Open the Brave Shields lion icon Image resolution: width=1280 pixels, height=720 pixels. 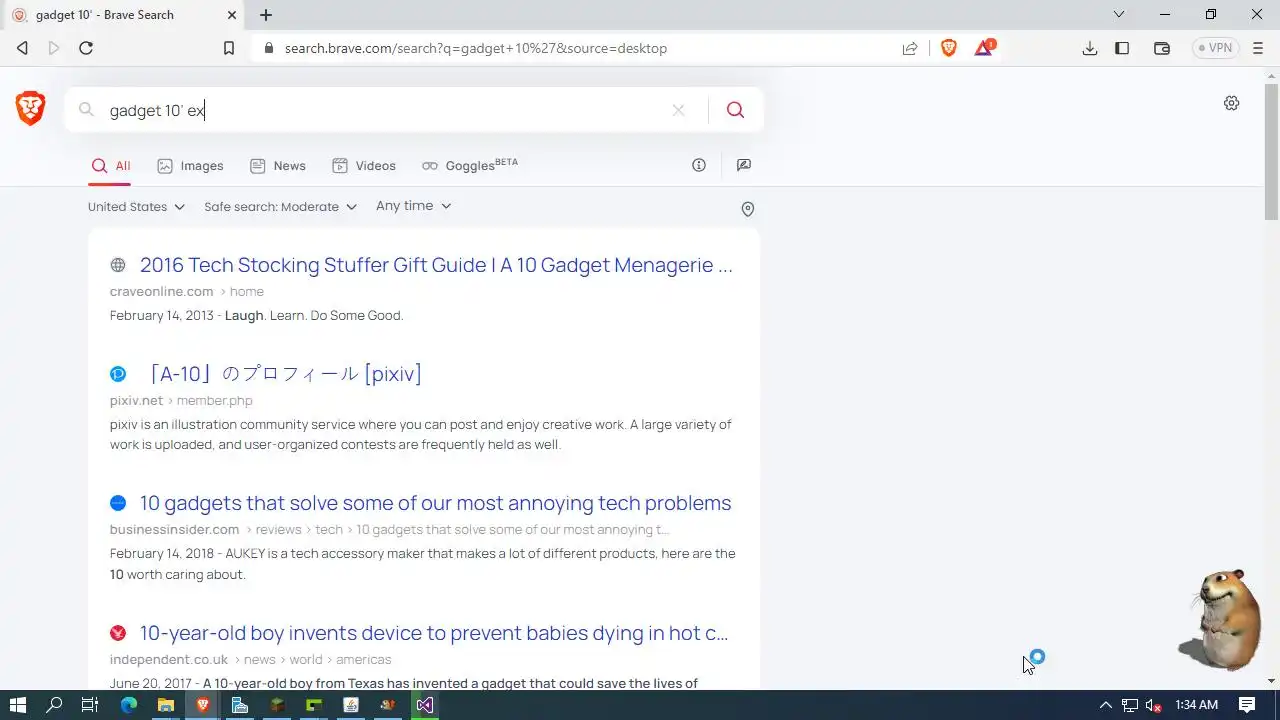point(949,48)
